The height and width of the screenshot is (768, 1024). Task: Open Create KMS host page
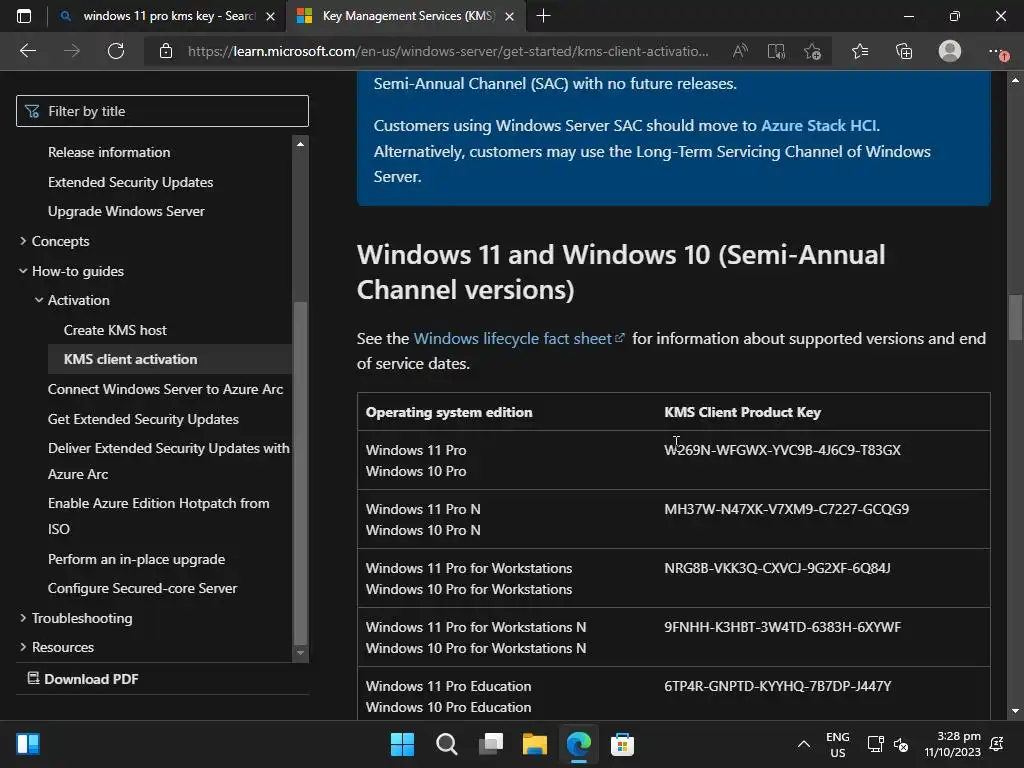(x=115, y=330)
